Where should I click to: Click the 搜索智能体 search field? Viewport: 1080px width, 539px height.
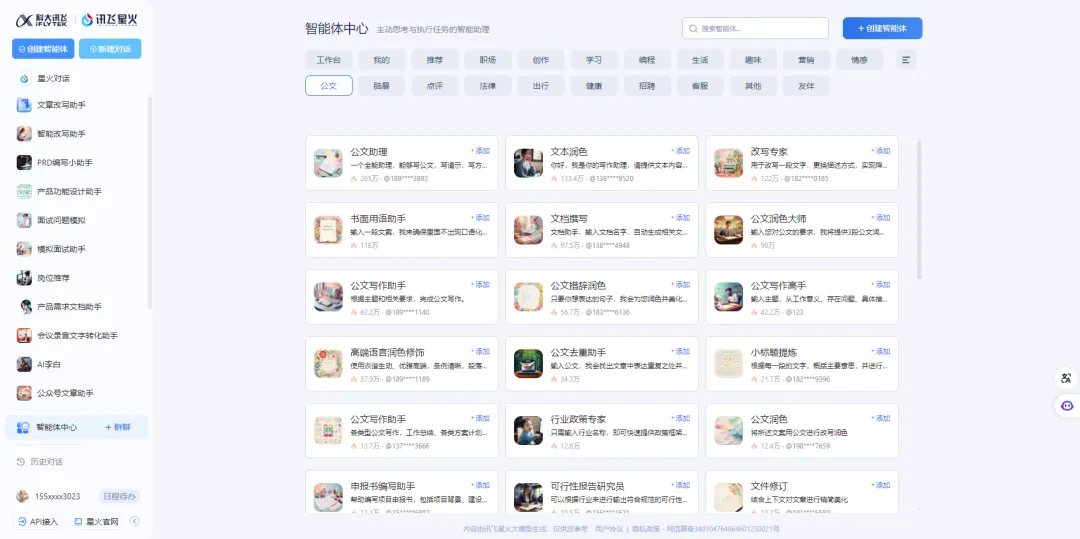(x=756, y=28)
